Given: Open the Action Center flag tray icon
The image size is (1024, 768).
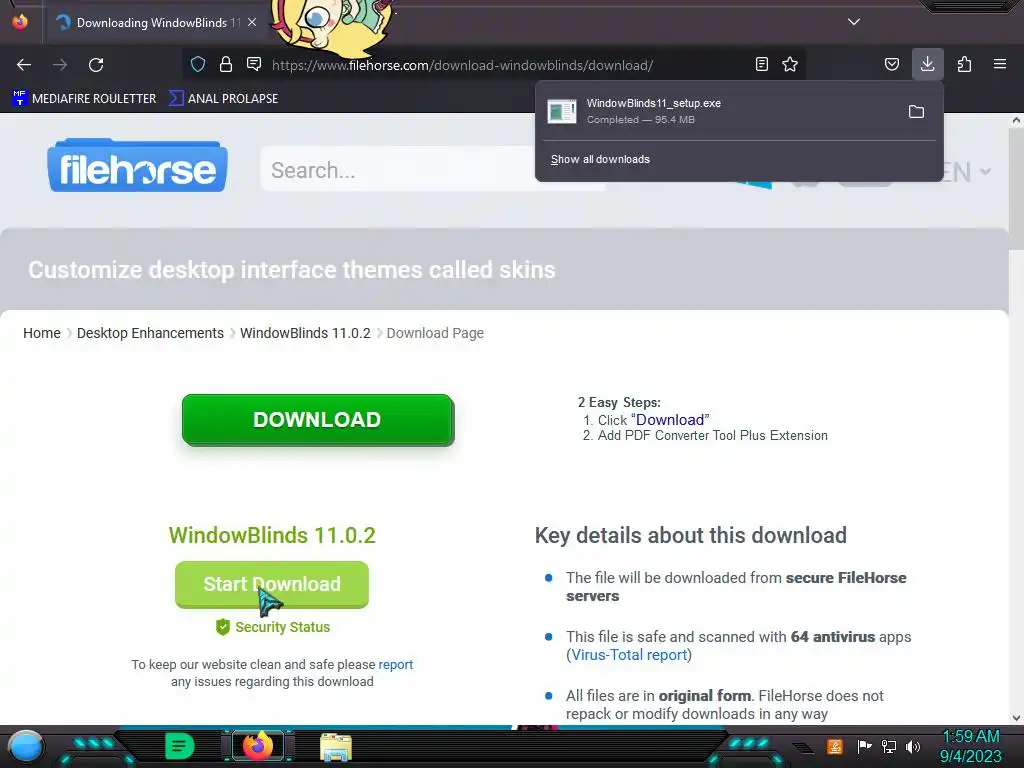Looking at the screenshot, I should (864, 746).
